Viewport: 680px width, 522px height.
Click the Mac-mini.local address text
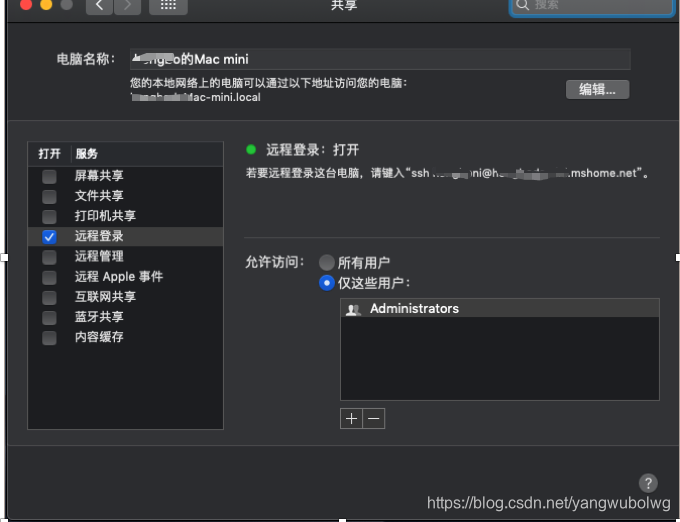pos(196,97)
